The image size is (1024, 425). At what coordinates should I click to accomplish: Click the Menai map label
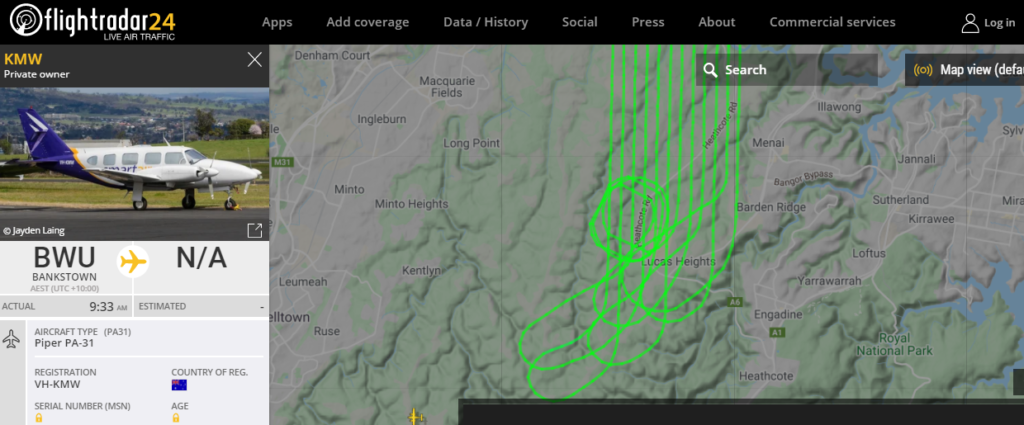[768, 142]
